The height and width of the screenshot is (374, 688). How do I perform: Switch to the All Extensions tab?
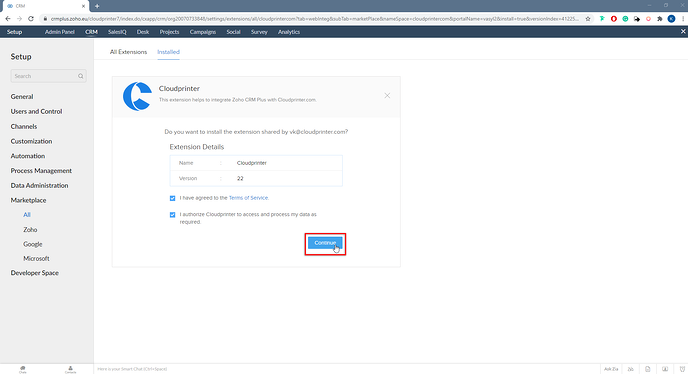tap(128, 52)
